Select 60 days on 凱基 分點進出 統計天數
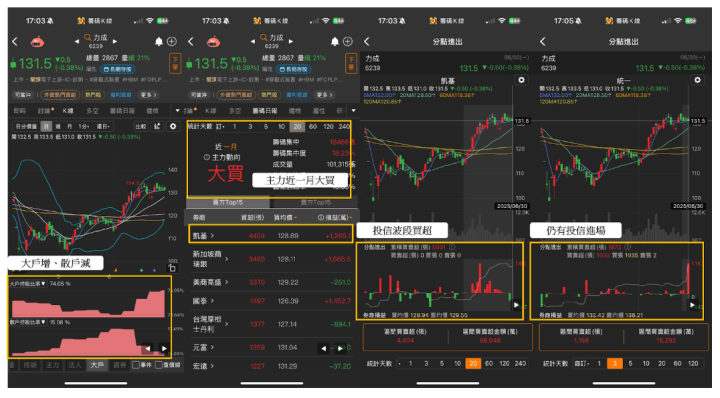The width and height of the screenshot is (720, 398). coord(489,363)
